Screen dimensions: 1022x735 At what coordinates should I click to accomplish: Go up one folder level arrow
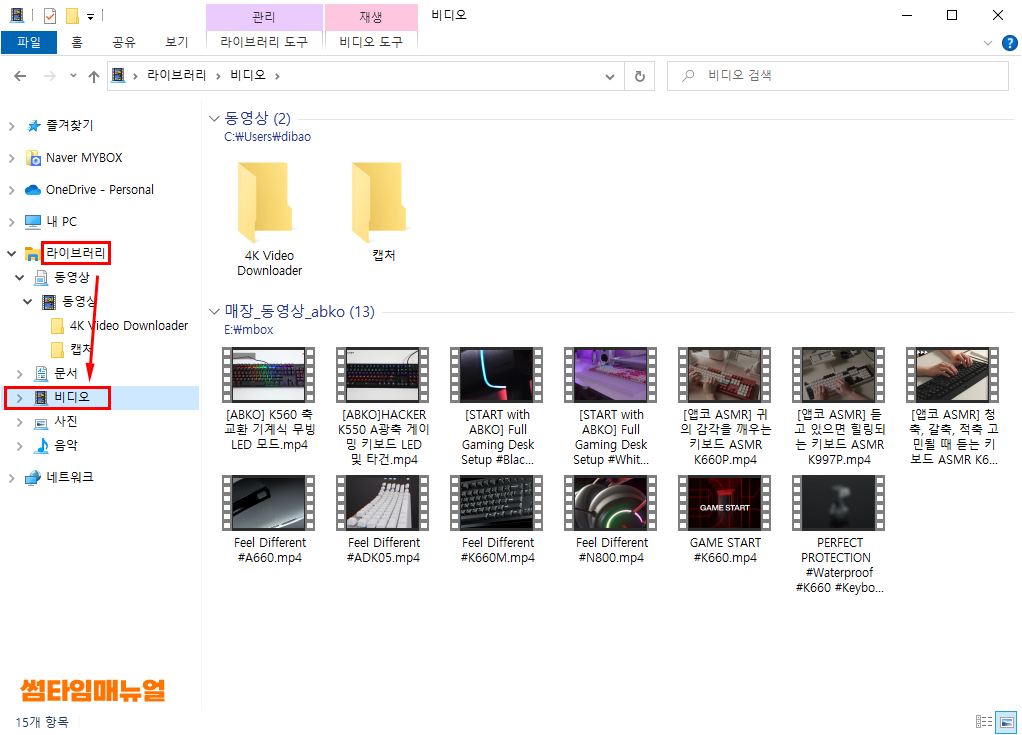[x=94, y=76]
